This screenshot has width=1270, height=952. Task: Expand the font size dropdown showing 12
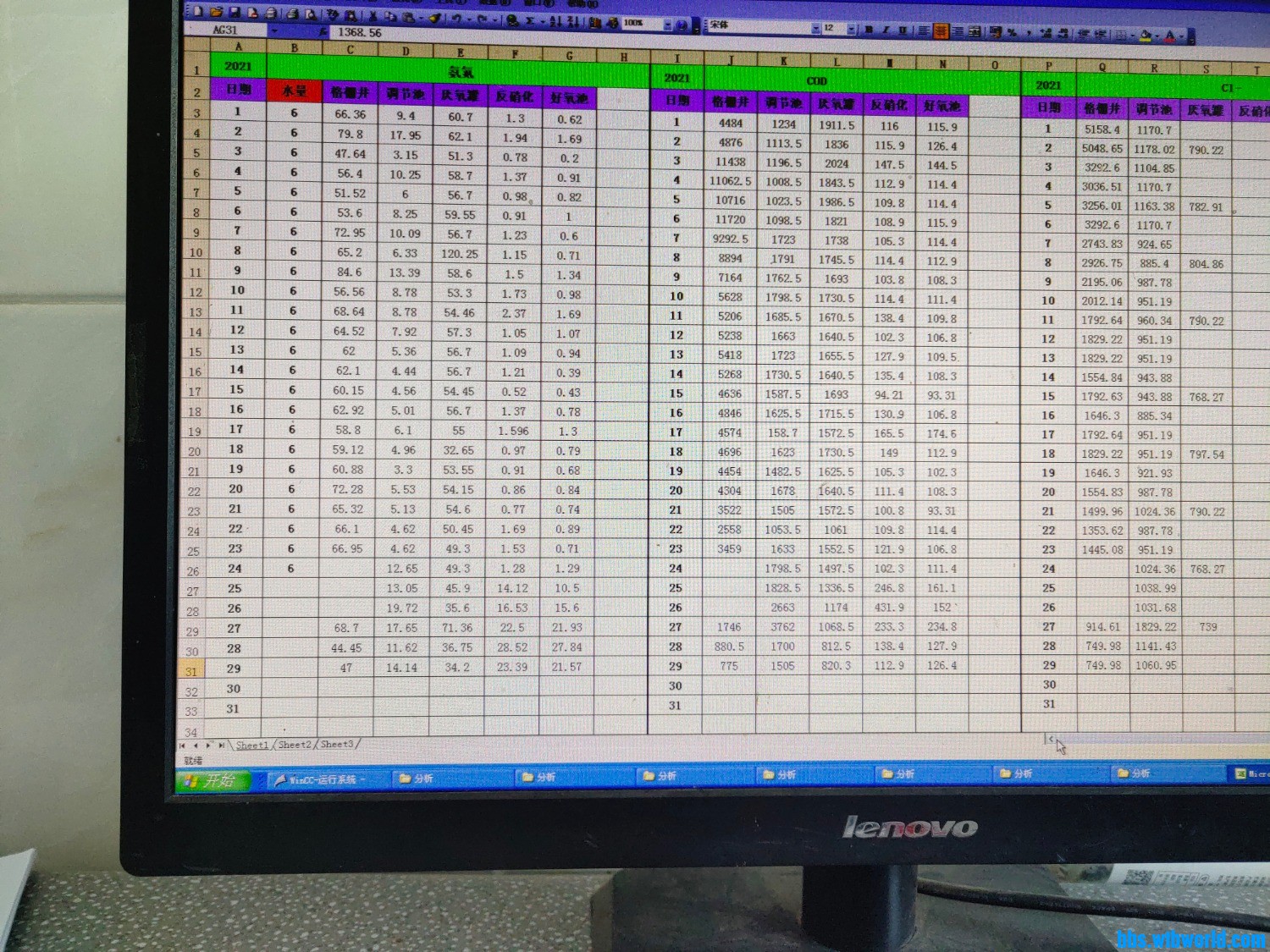(851, 29)
